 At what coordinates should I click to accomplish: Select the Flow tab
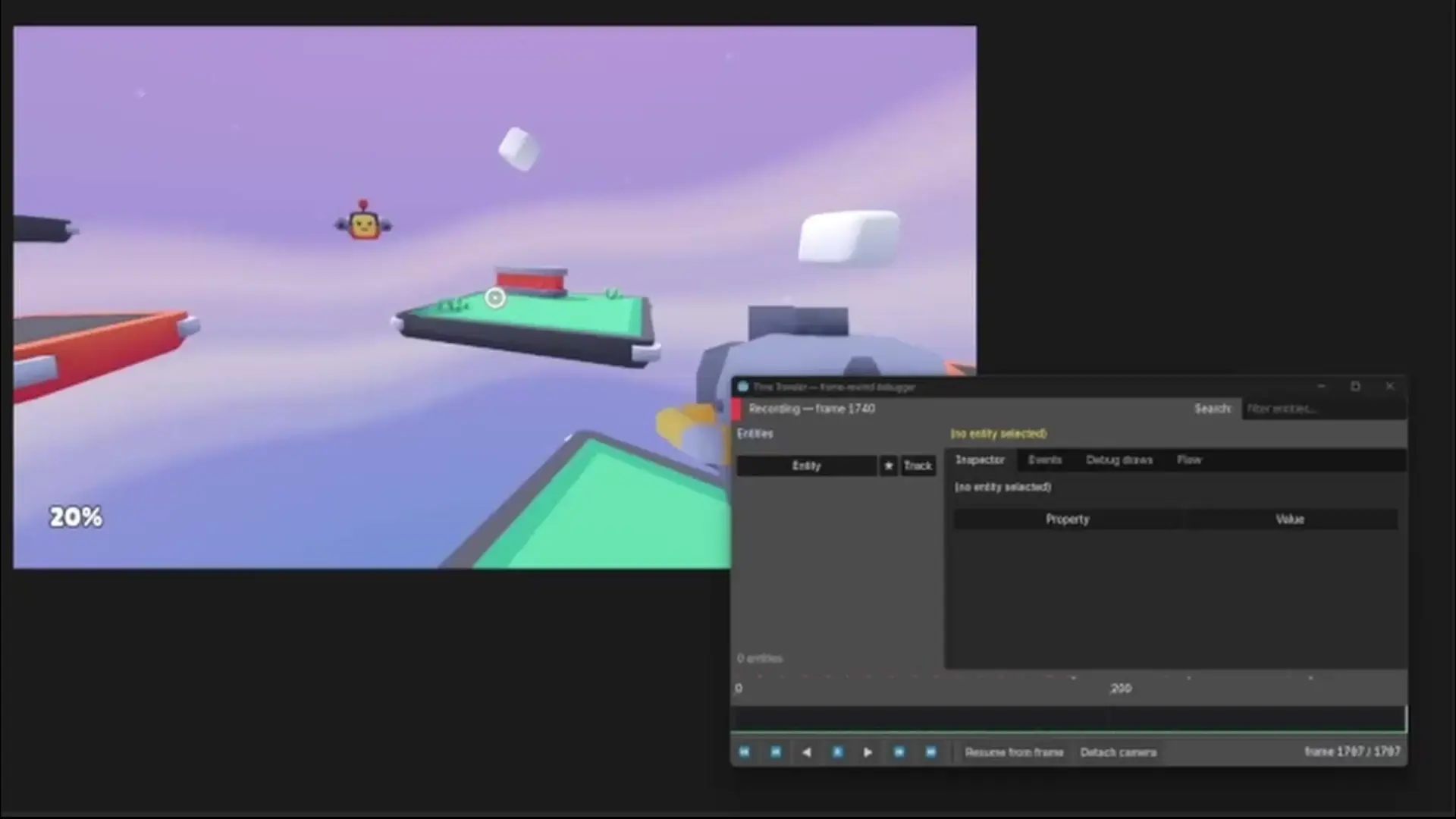pos(1188,460)
